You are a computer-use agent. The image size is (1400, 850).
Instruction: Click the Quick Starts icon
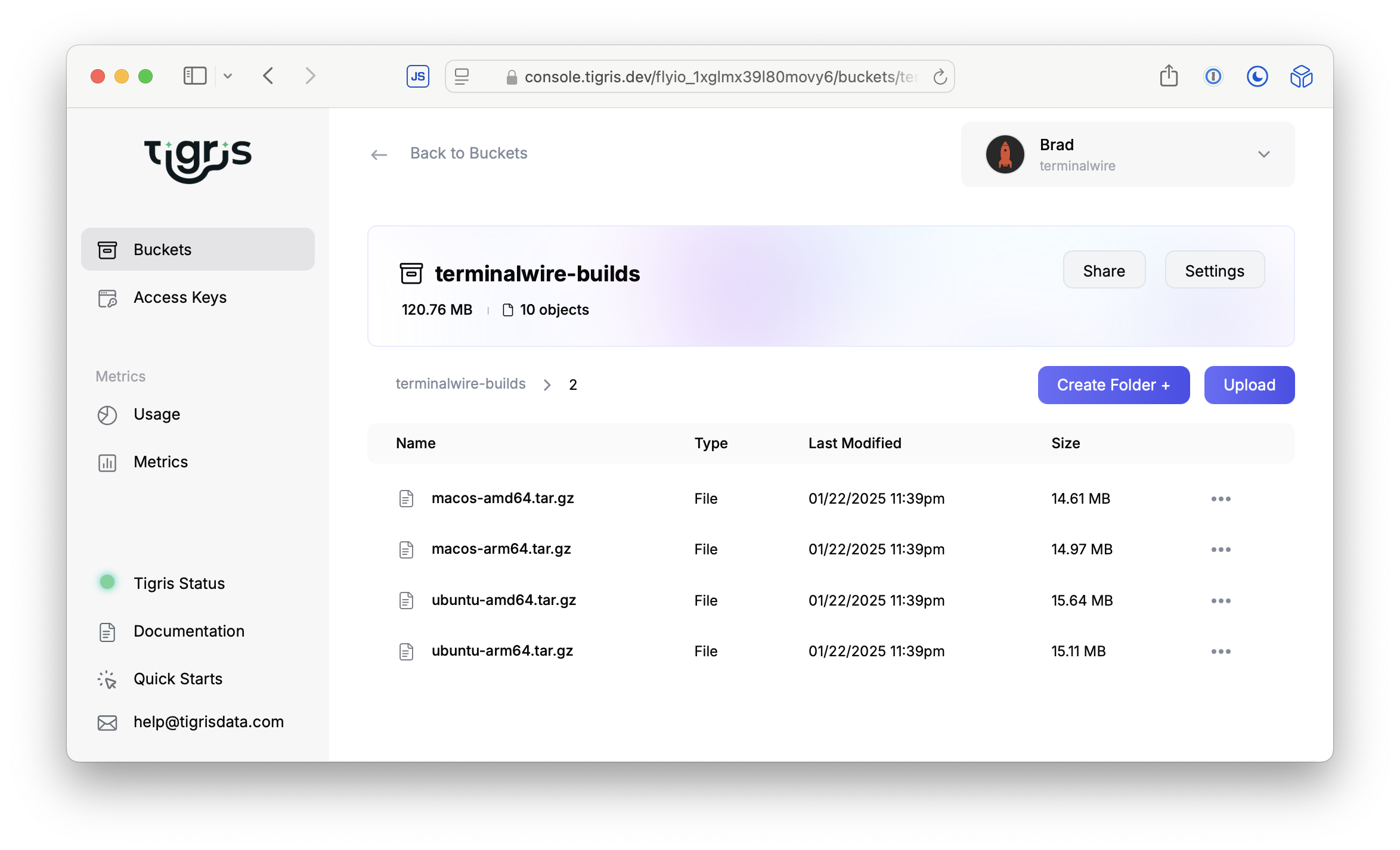[107, 677]
